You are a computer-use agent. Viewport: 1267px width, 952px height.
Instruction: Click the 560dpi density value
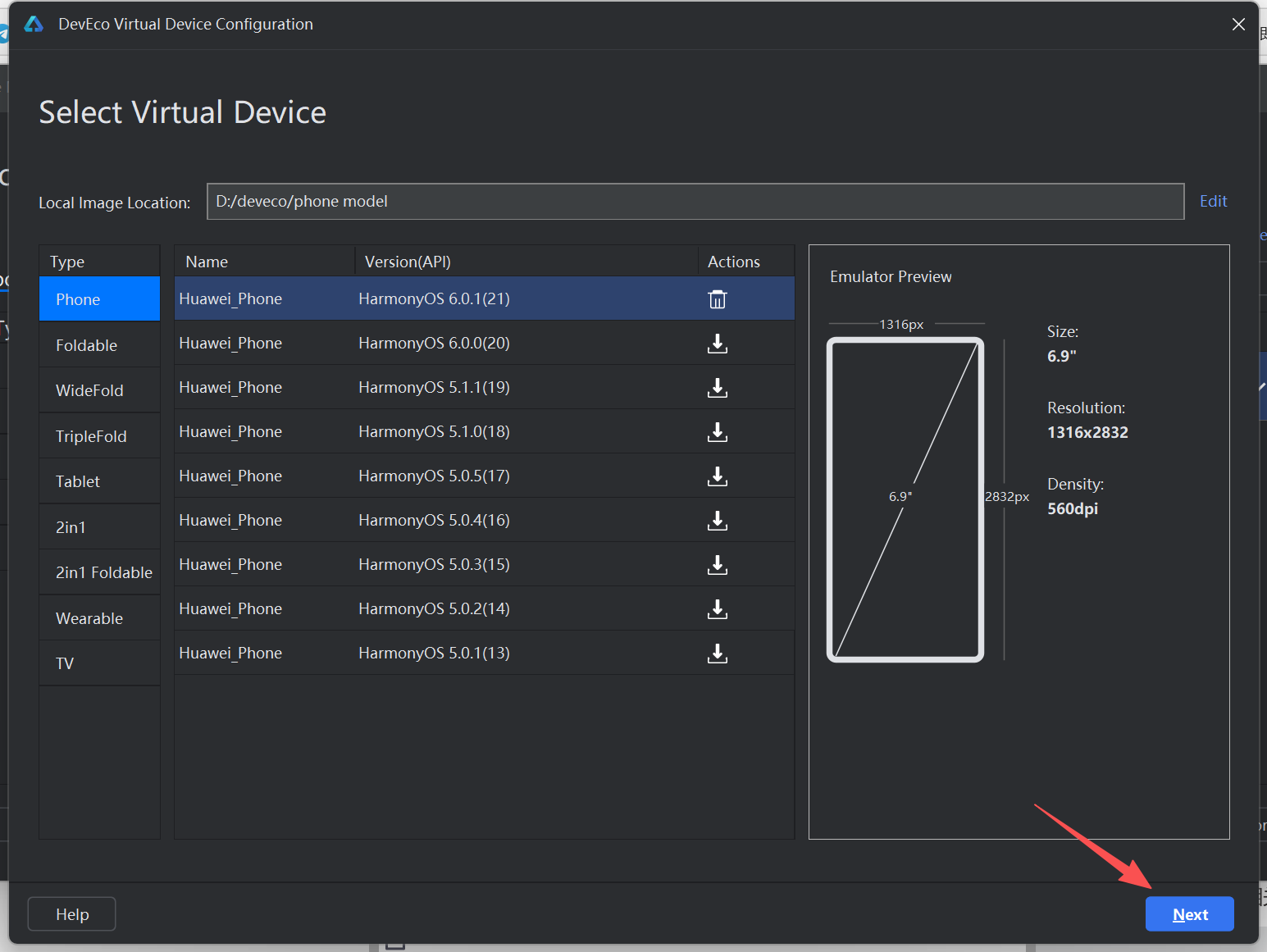tap(1073, 508)
